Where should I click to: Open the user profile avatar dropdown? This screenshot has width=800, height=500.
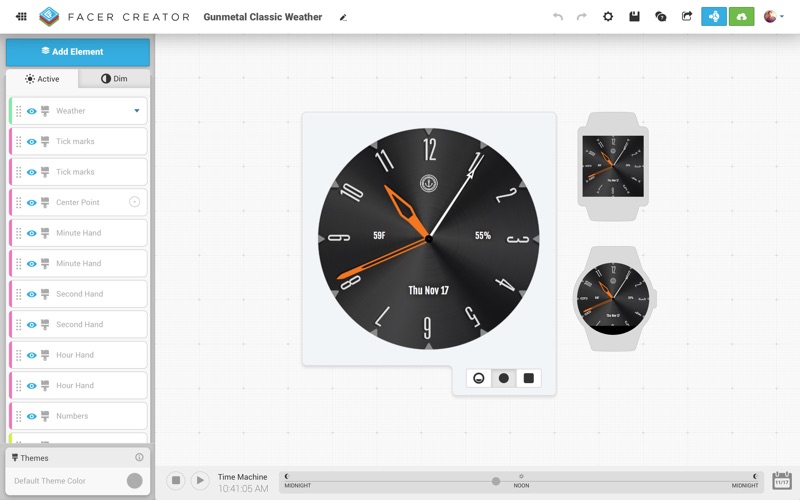[773, 17]
